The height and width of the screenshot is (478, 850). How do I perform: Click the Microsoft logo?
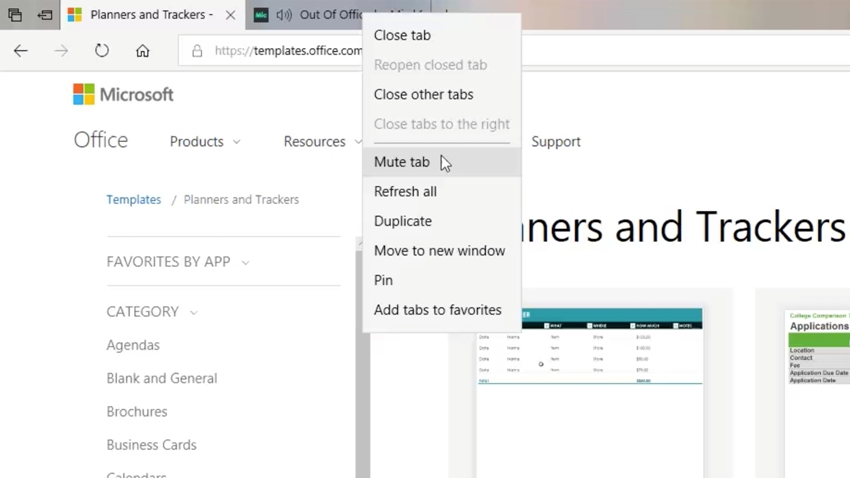124,94
